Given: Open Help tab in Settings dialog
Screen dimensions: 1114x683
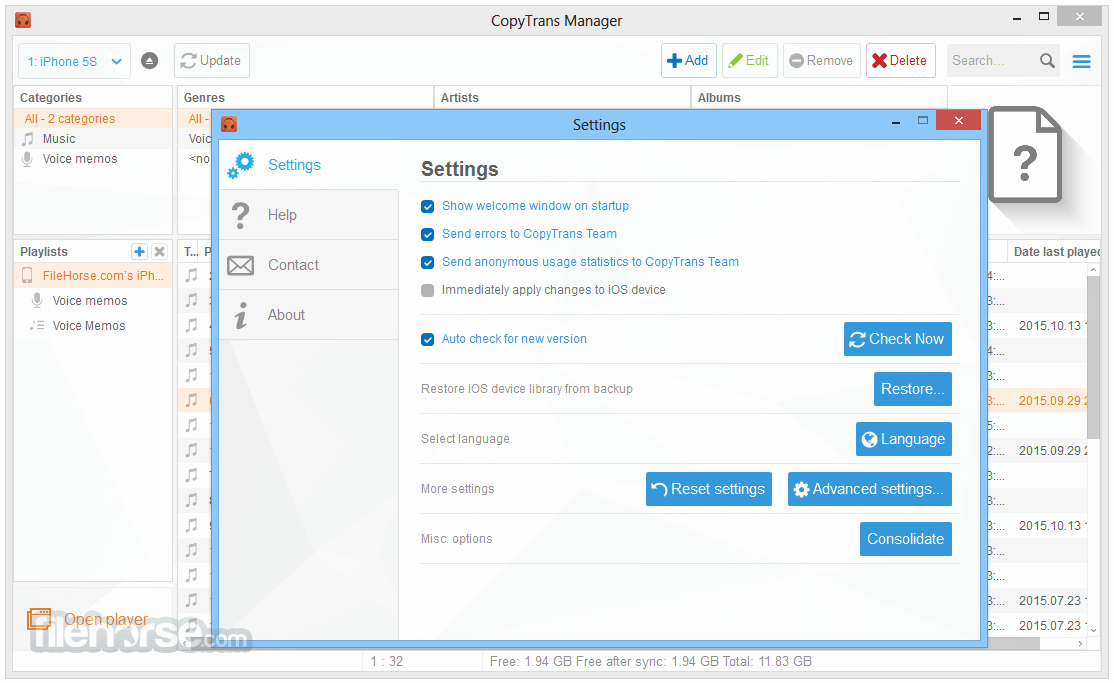Looking at the screenshot, I should coord(309,215).
